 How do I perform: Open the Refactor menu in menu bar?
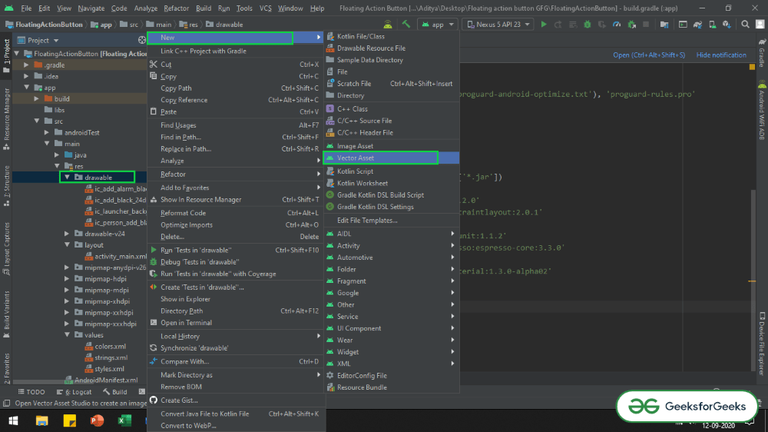(x=176, y=8)
